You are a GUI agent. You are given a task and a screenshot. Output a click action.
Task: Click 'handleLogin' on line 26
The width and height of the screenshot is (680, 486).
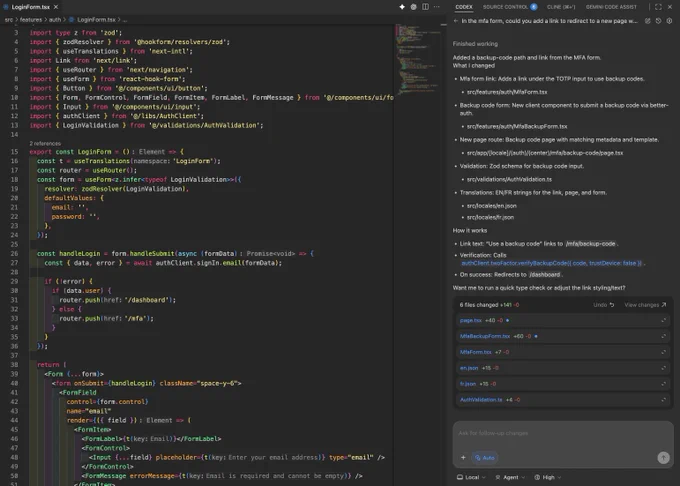pyautogui.click(x=79, y=254)
